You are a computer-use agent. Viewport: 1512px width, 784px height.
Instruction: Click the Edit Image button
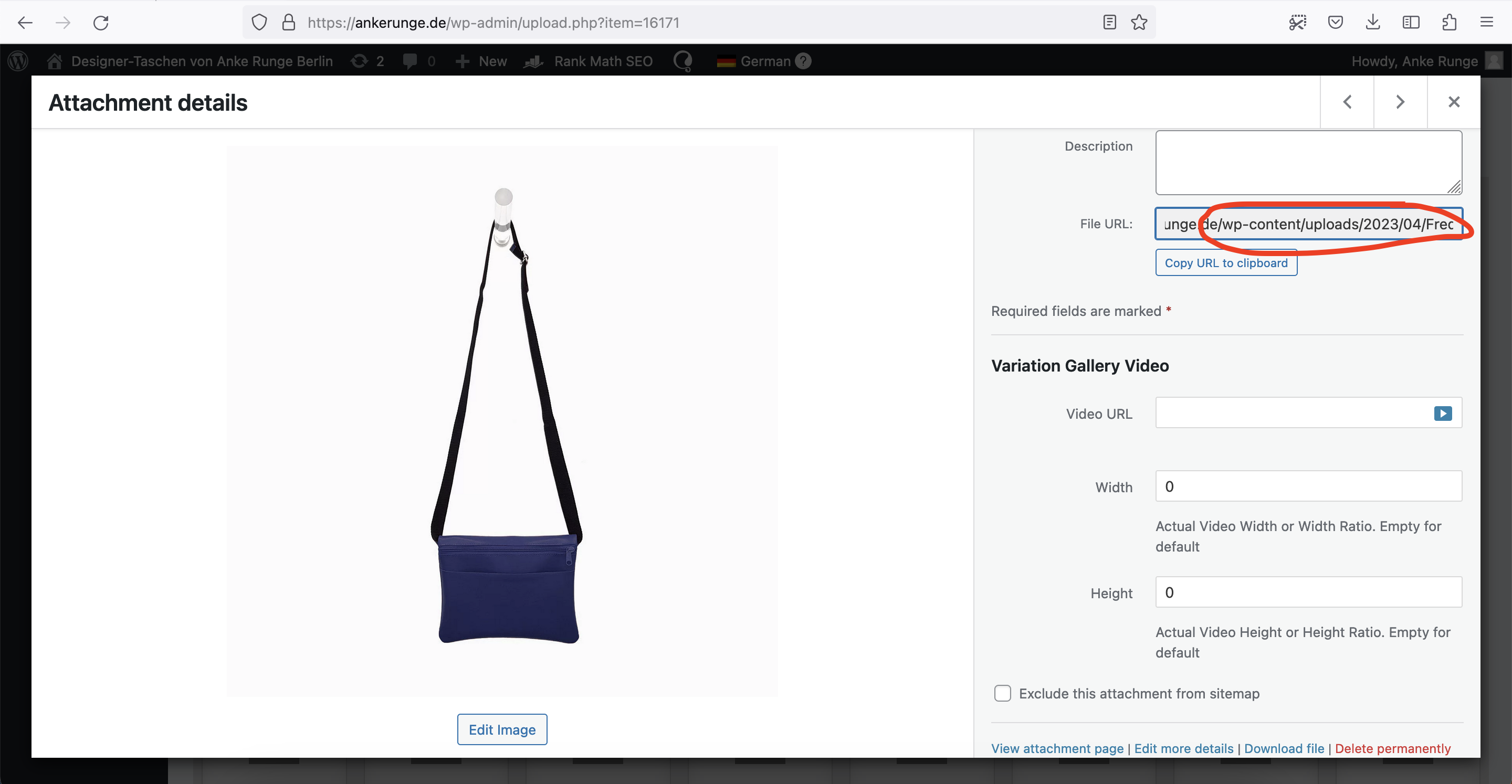click(x=502, y=729)
